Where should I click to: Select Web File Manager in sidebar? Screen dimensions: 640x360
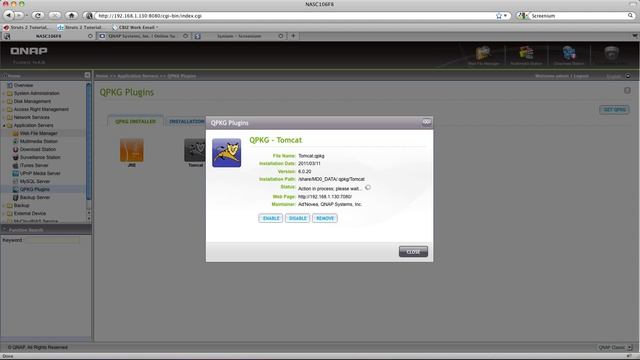click(x=38, y=133)
